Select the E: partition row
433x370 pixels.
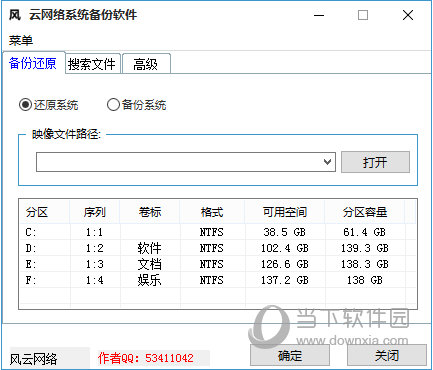(218, 264)
